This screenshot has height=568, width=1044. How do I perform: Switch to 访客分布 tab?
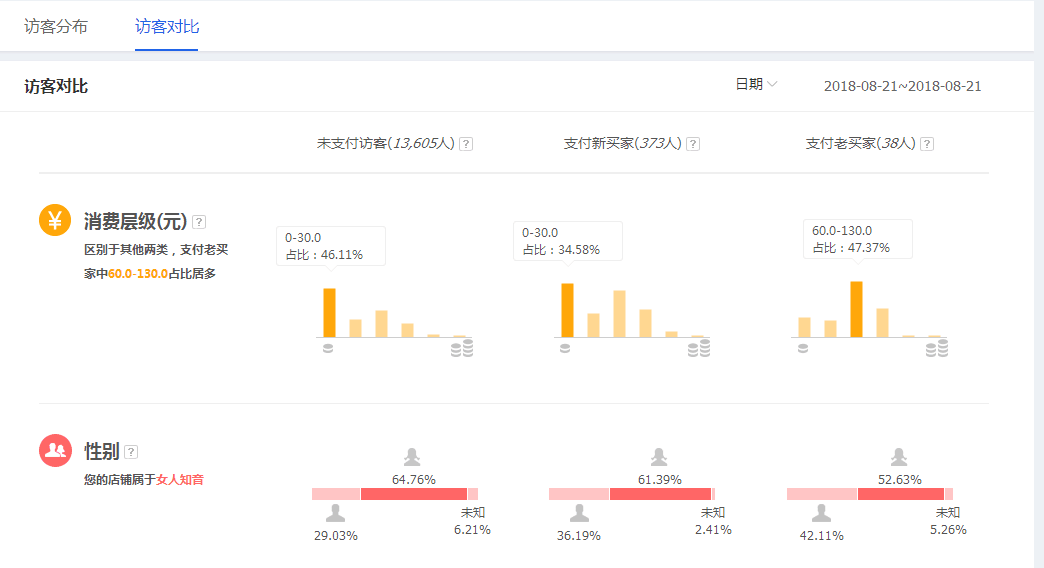[56, 27]
